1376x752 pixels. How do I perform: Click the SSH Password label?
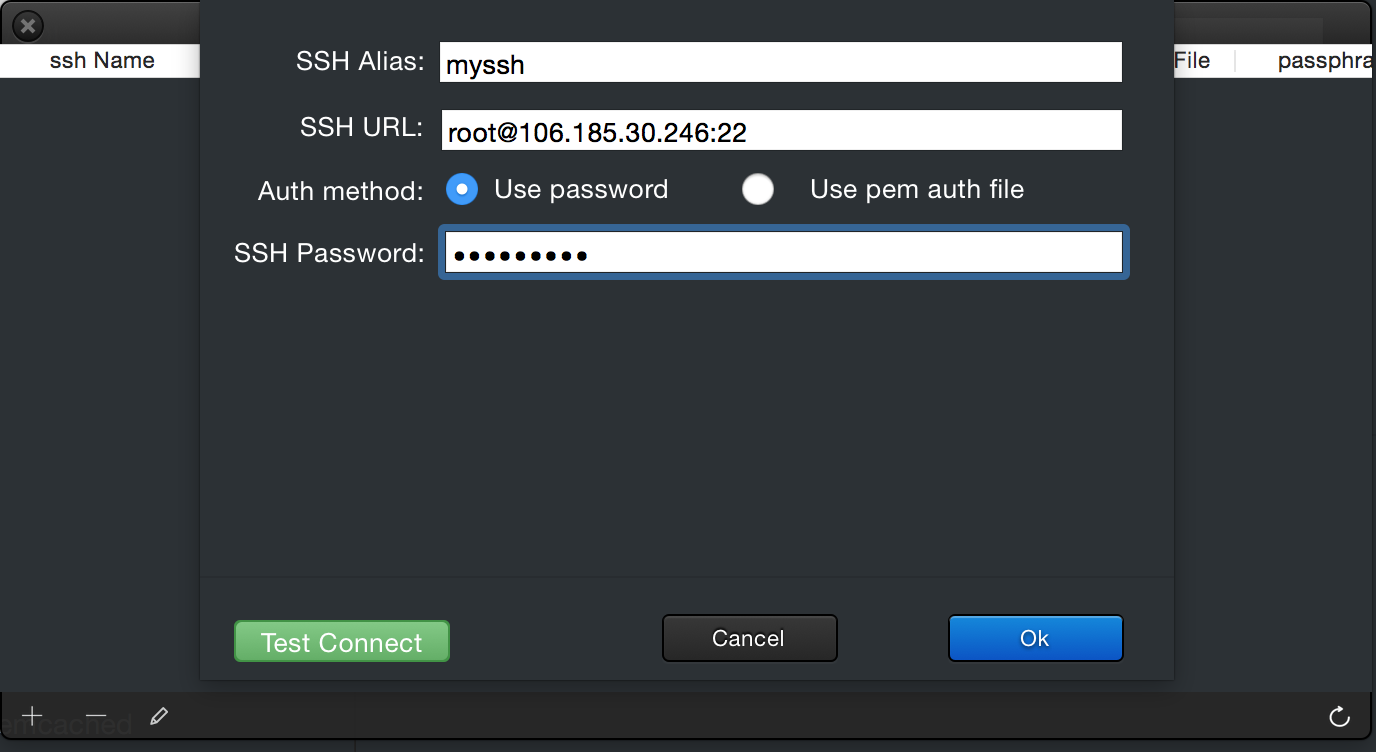[329, 254]
